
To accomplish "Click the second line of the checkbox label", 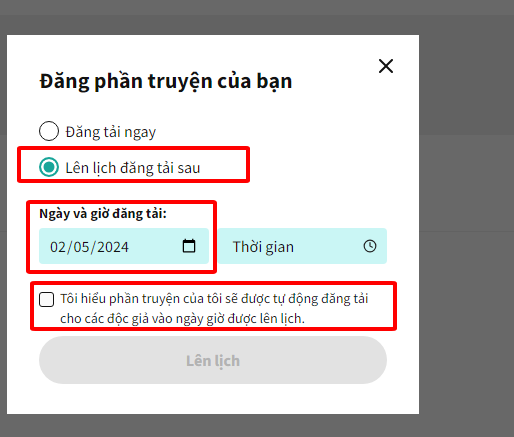I will pyautogui.click(x=182, y=319).
